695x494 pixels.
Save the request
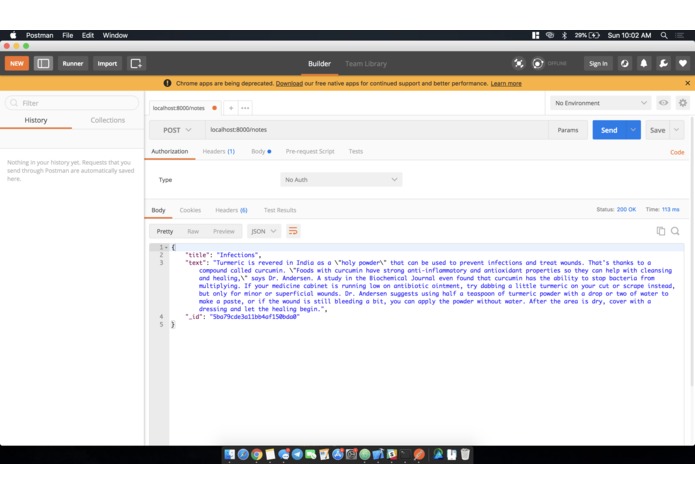pyautogui.click(x=657, y=130)
